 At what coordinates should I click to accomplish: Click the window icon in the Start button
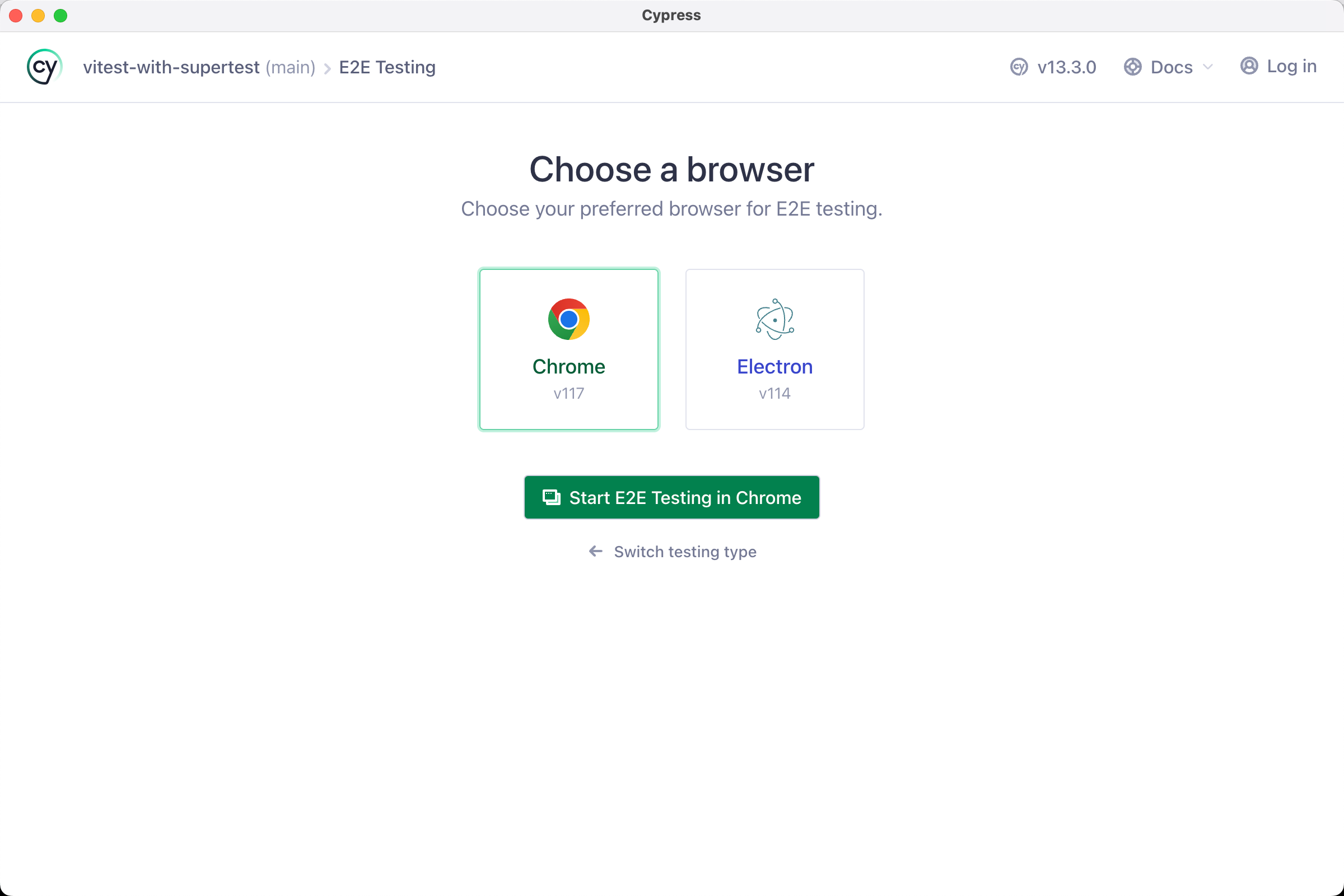point(552,497)
